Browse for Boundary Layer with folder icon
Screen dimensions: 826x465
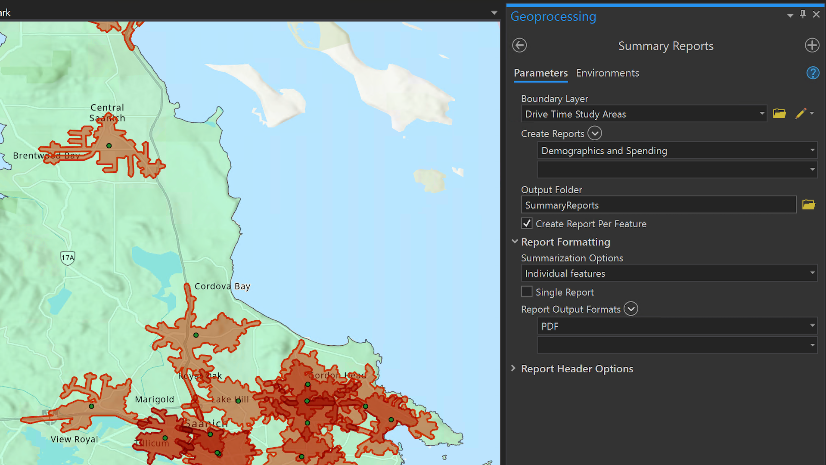[780, 114]
